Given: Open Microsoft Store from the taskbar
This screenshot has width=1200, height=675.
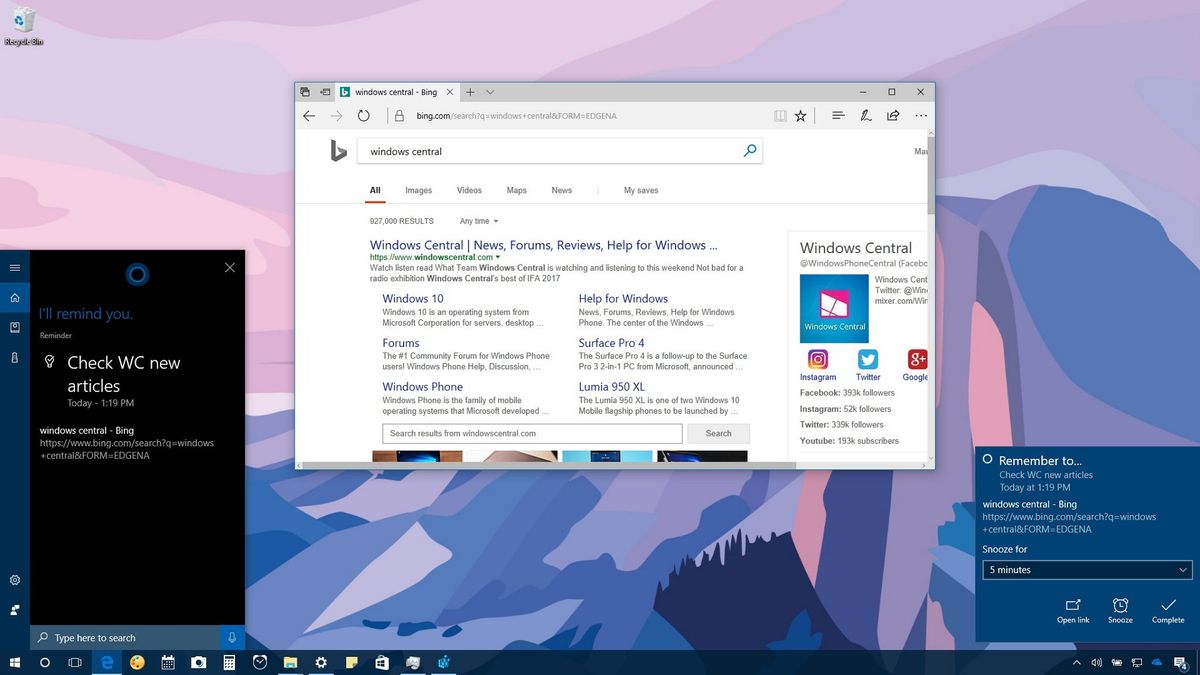Looking at the screenshot, I should pyautogui.click(x=381, y=662).
